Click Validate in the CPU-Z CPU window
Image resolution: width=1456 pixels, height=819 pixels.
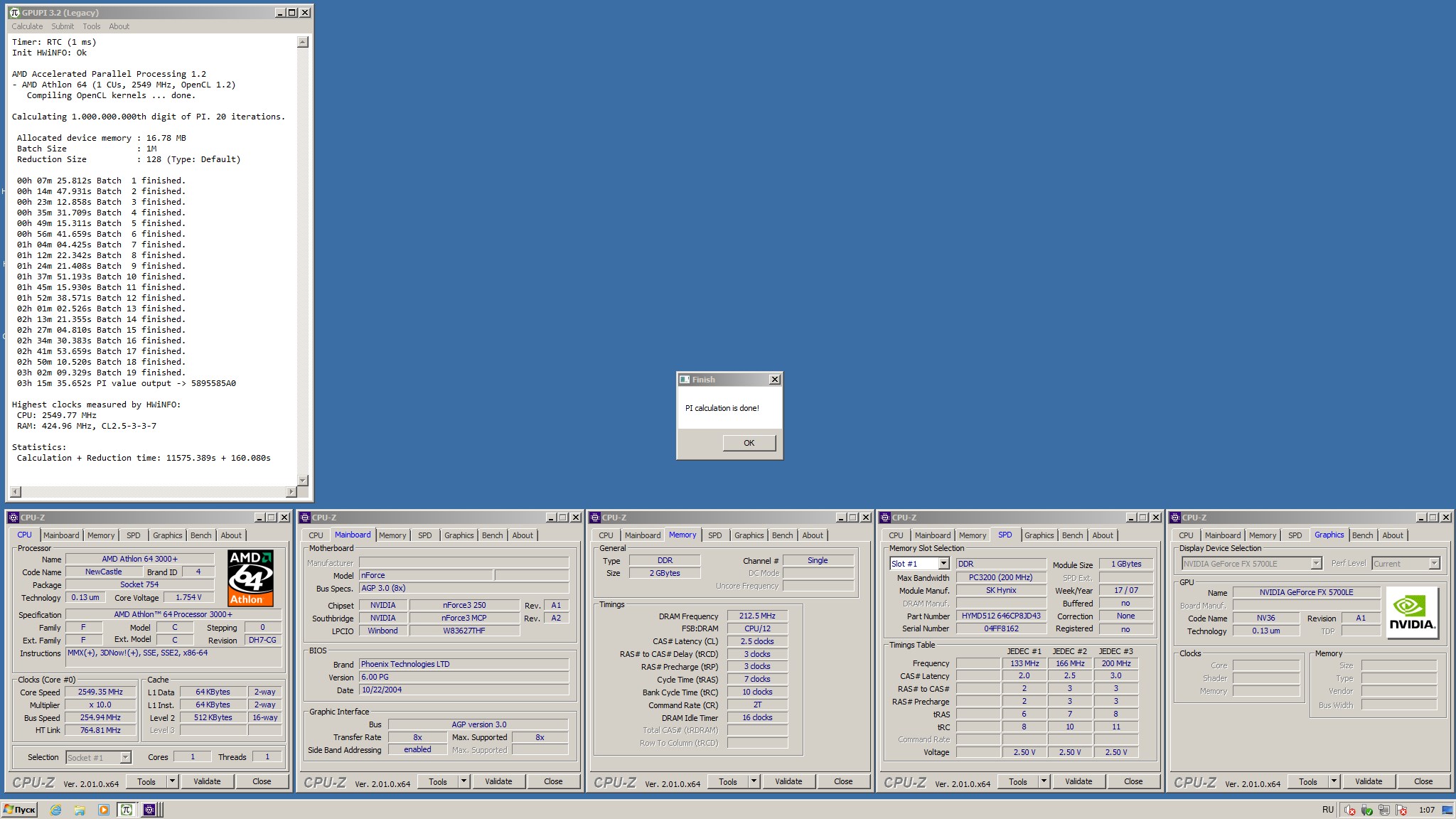(x=207, y=781)
